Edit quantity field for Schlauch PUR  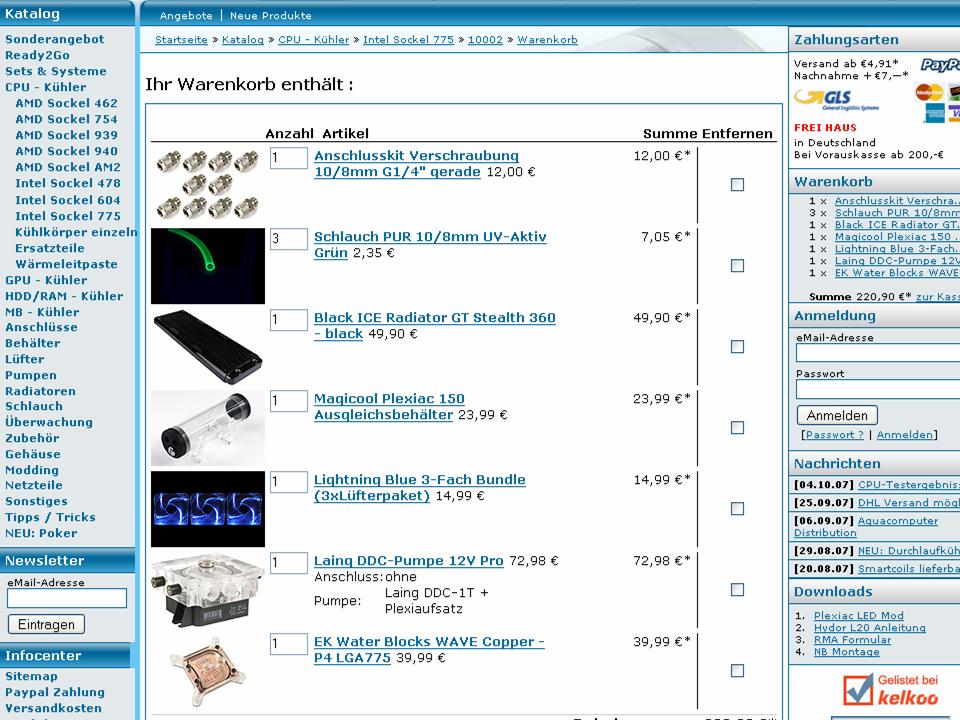click(x=288, y=238)
